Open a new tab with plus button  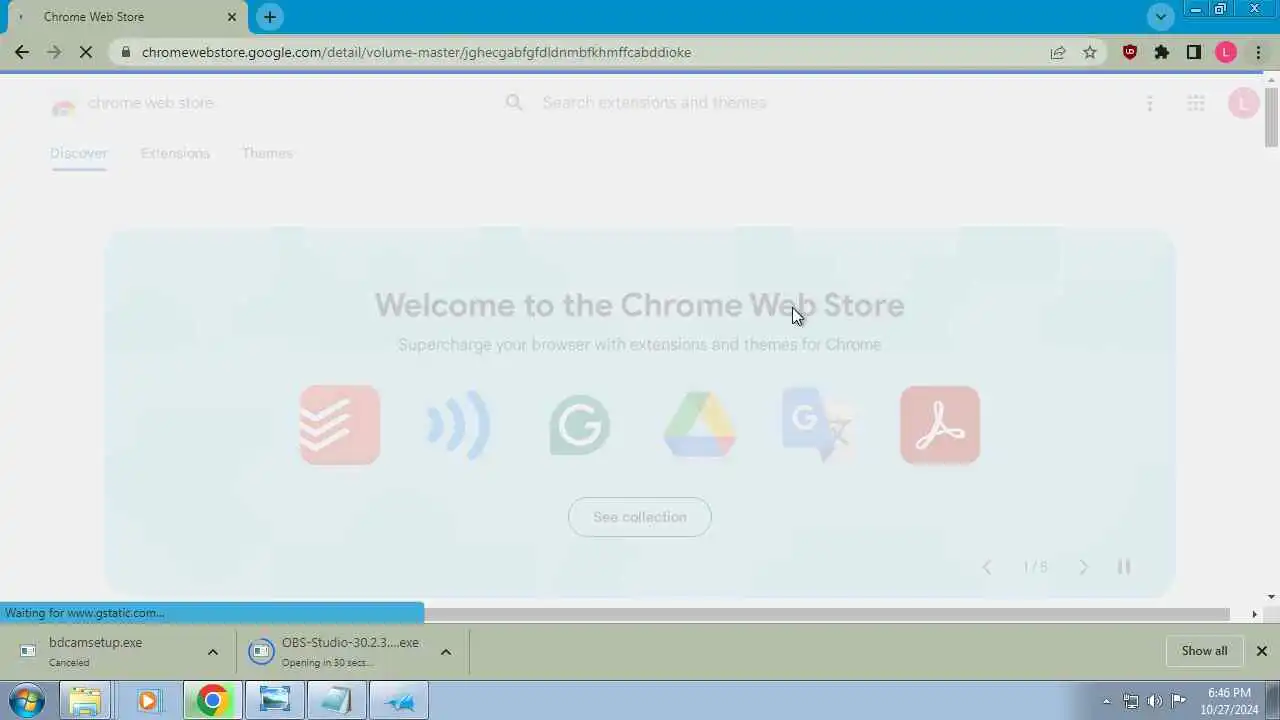pyautogui.click(x=270, y=17)
